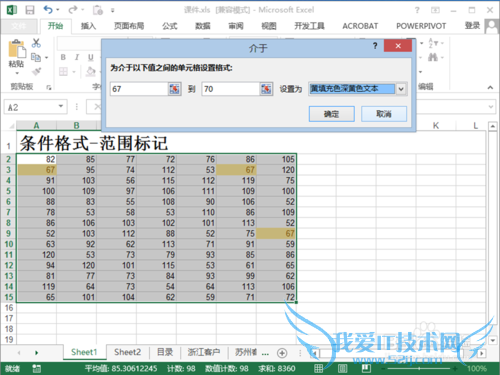Close the 介于 dialog
The width and height of the screenshot is (500, 375).
(398, 46)
